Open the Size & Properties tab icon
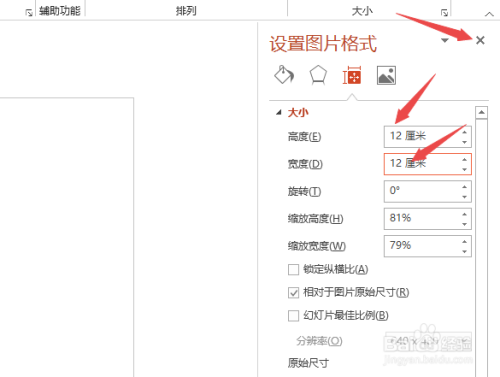The width and height of the screenshot is (500, 377). pyautogui.click(x=352, y=75)
